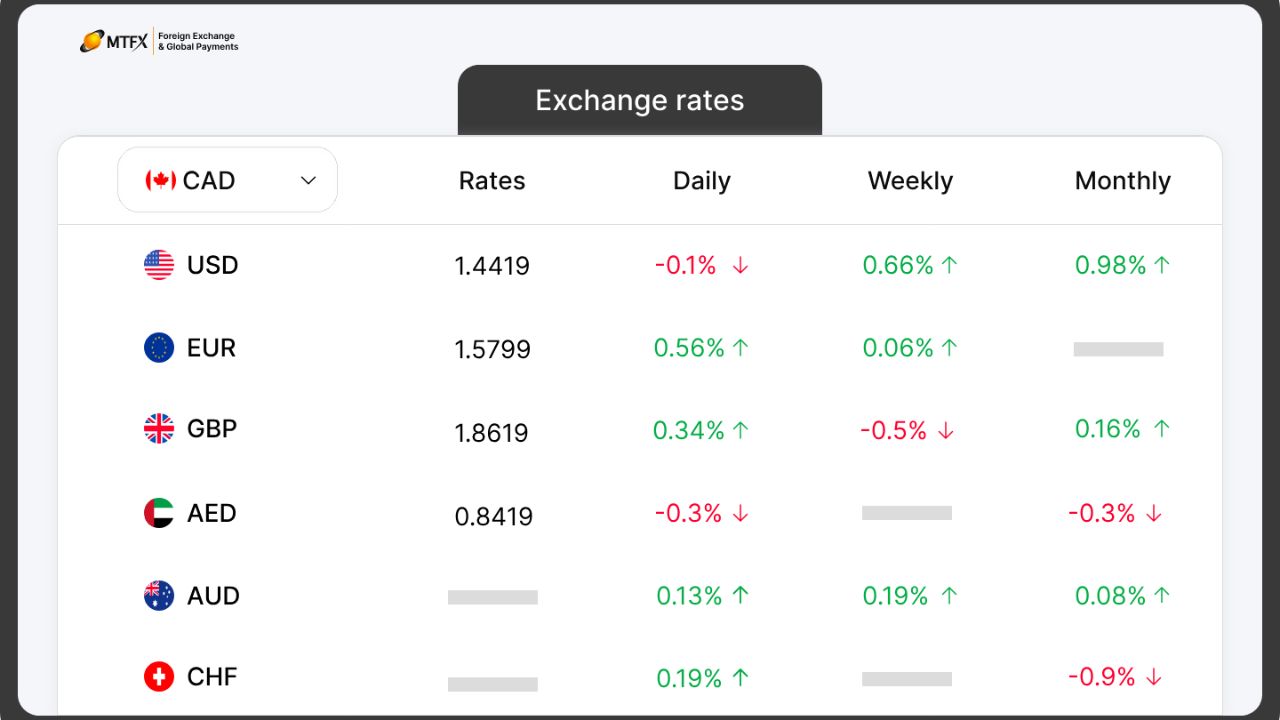Click the chevron next to CAD
Image resolution: width=1280 pixels, height=720 pixels.
point(309,180)
